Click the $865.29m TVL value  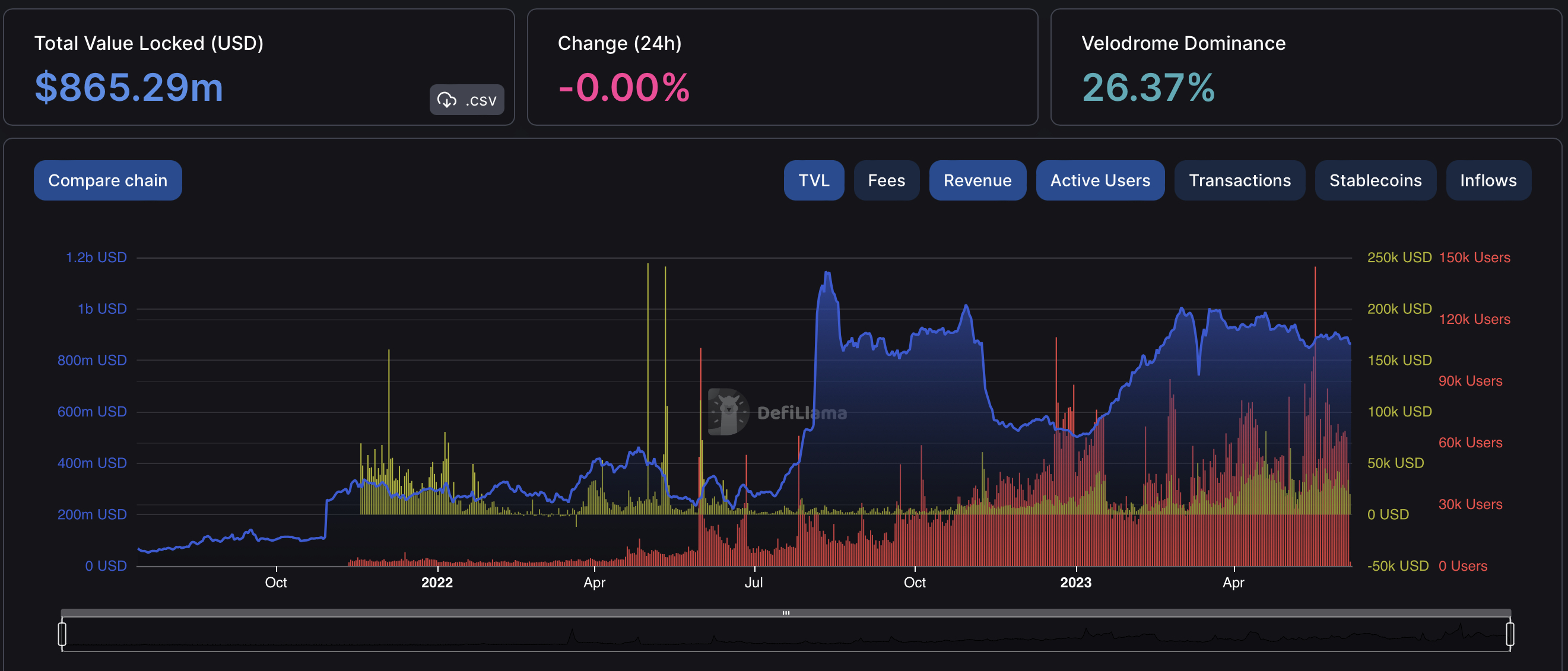(x=129, y=87)
